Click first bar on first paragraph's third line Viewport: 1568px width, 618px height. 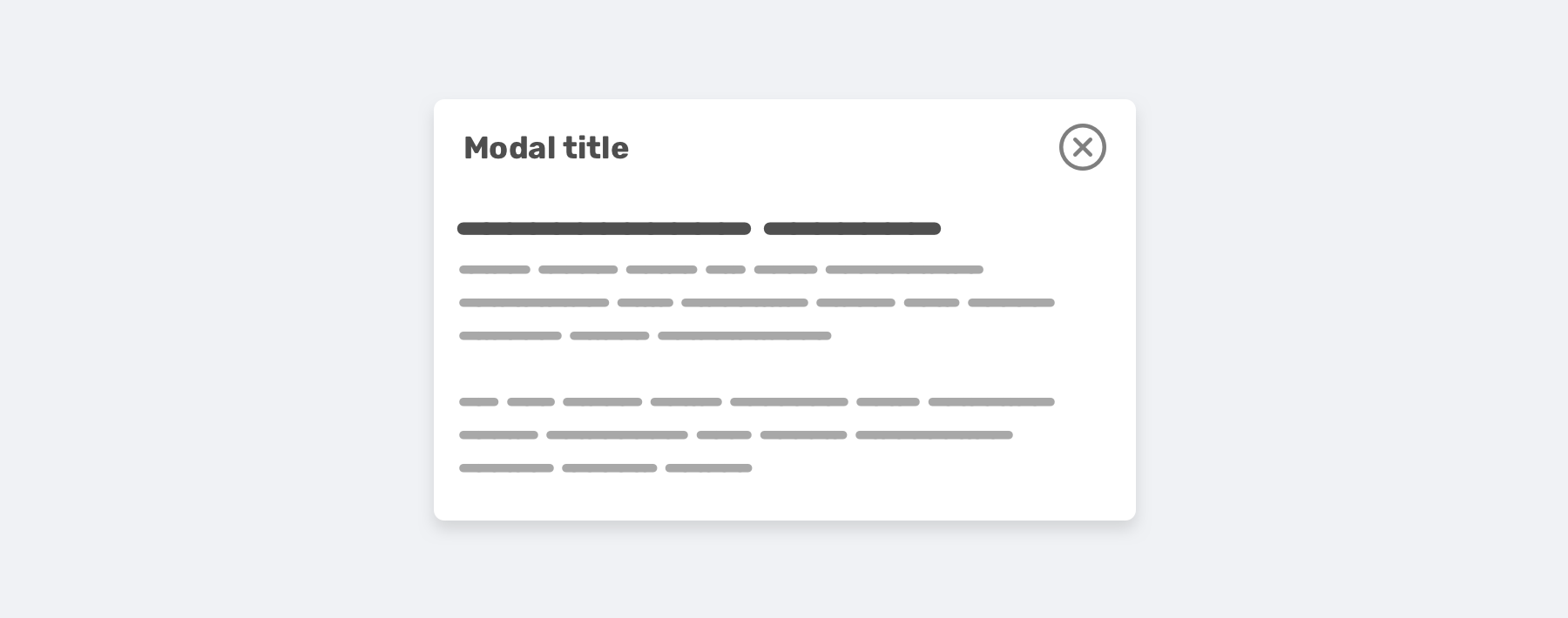coord(510,336)
